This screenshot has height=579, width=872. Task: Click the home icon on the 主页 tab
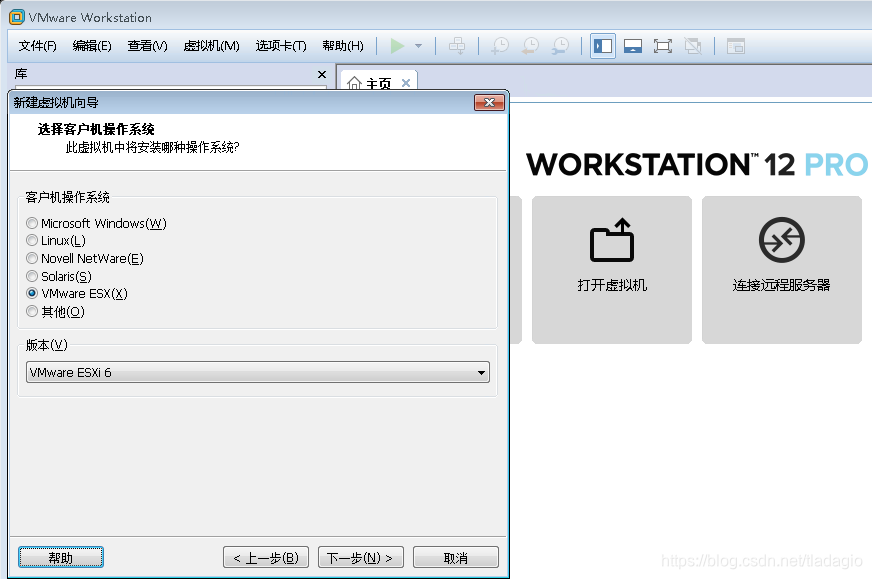click(354, 83)
